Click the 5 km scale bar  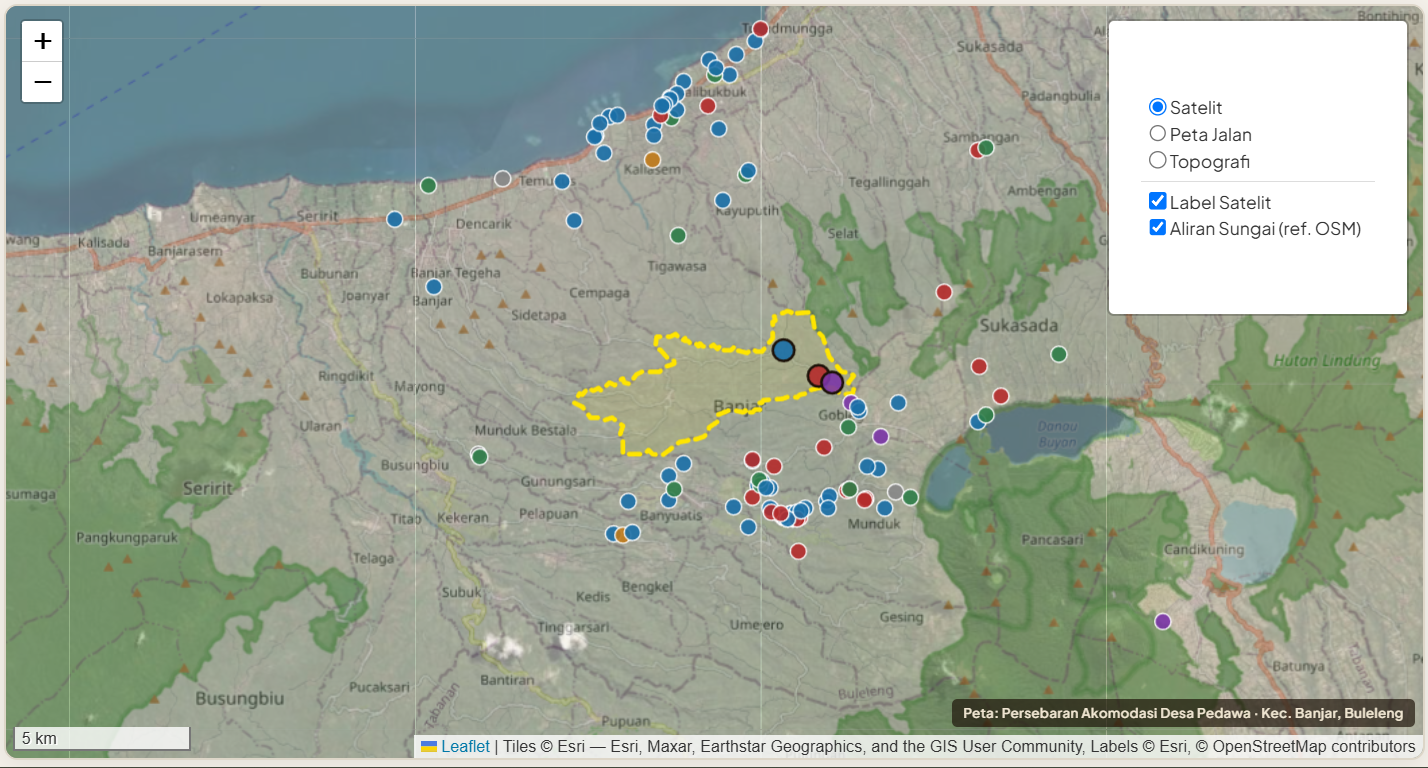coord(101,738)
